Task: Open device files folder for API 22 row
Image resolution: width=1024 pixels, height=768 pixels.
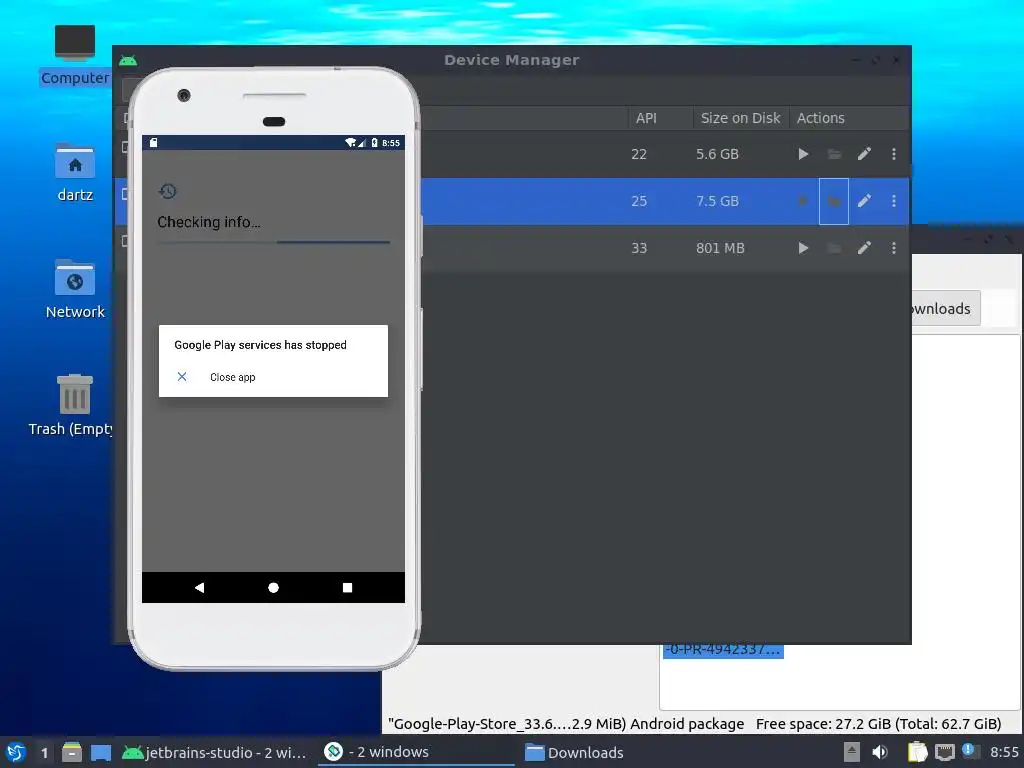Action: point(834,154)
